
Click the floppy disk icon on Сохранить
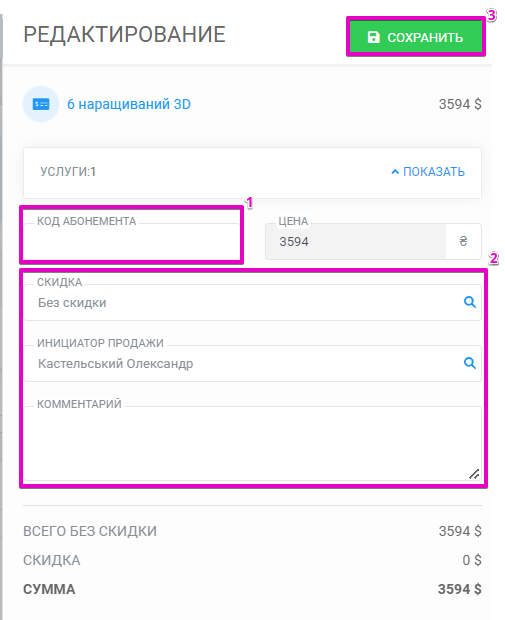tap(373, 37)
